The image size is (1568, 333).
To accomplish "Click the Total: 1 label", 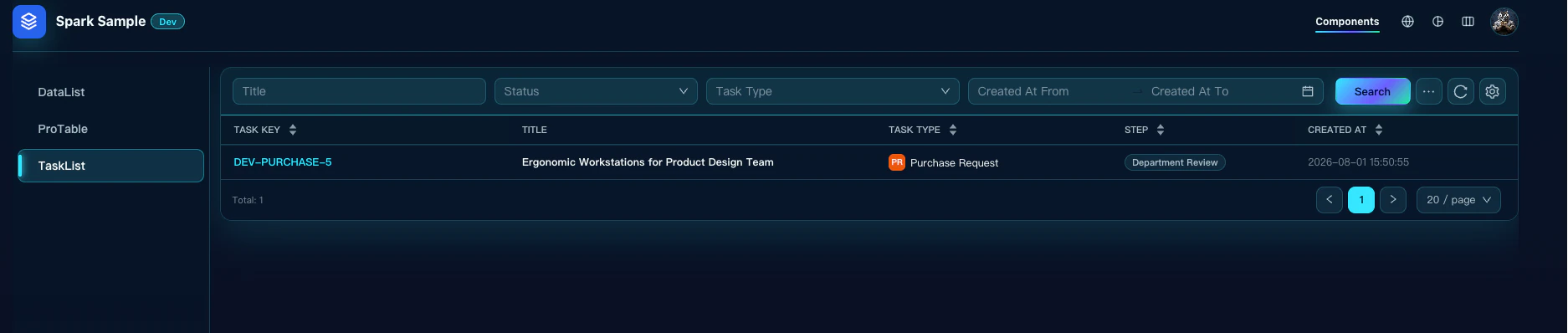I will pyautogui.click(x=248, y=200).
